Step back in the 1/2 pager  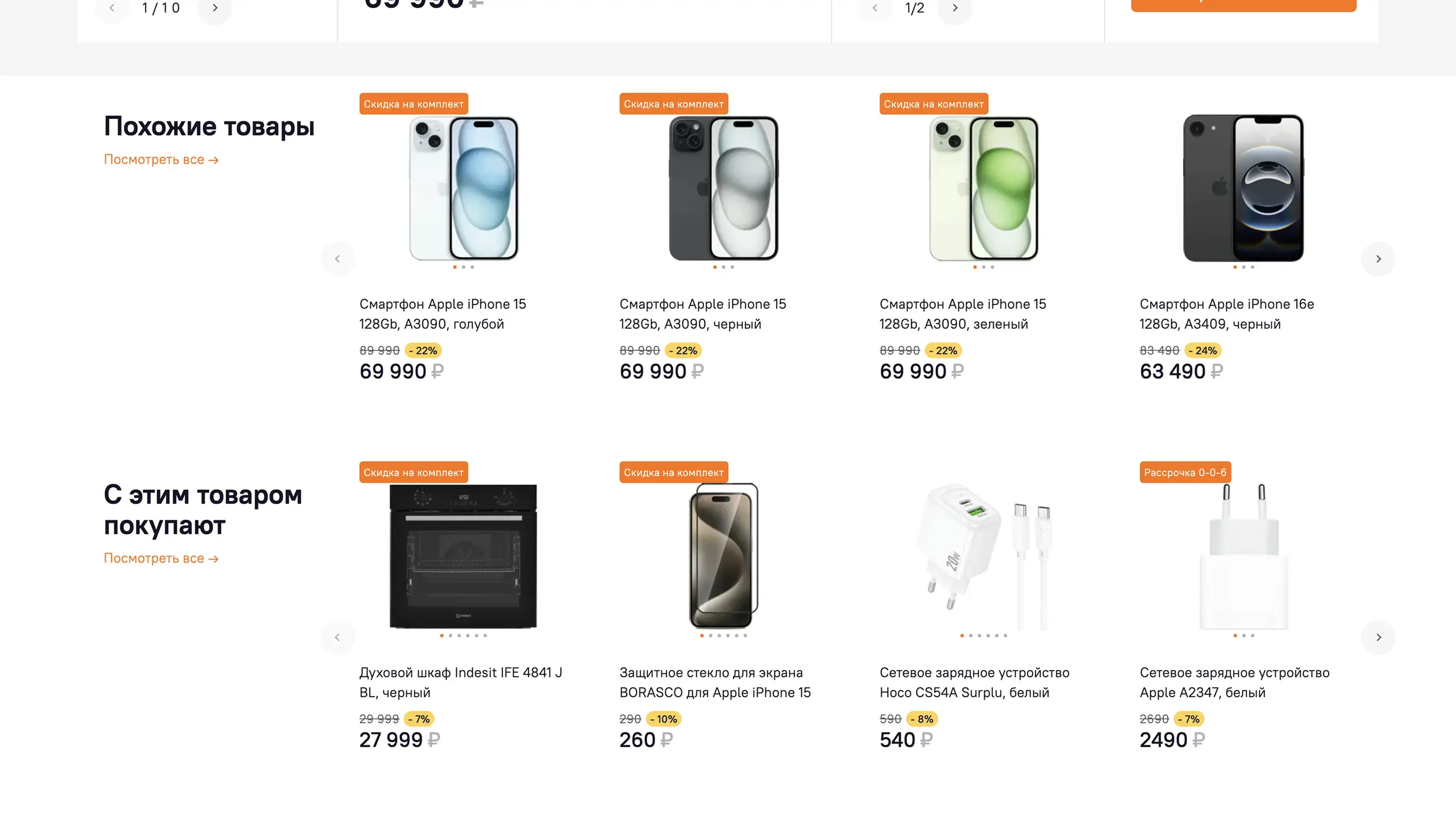(x=875, y=8)
